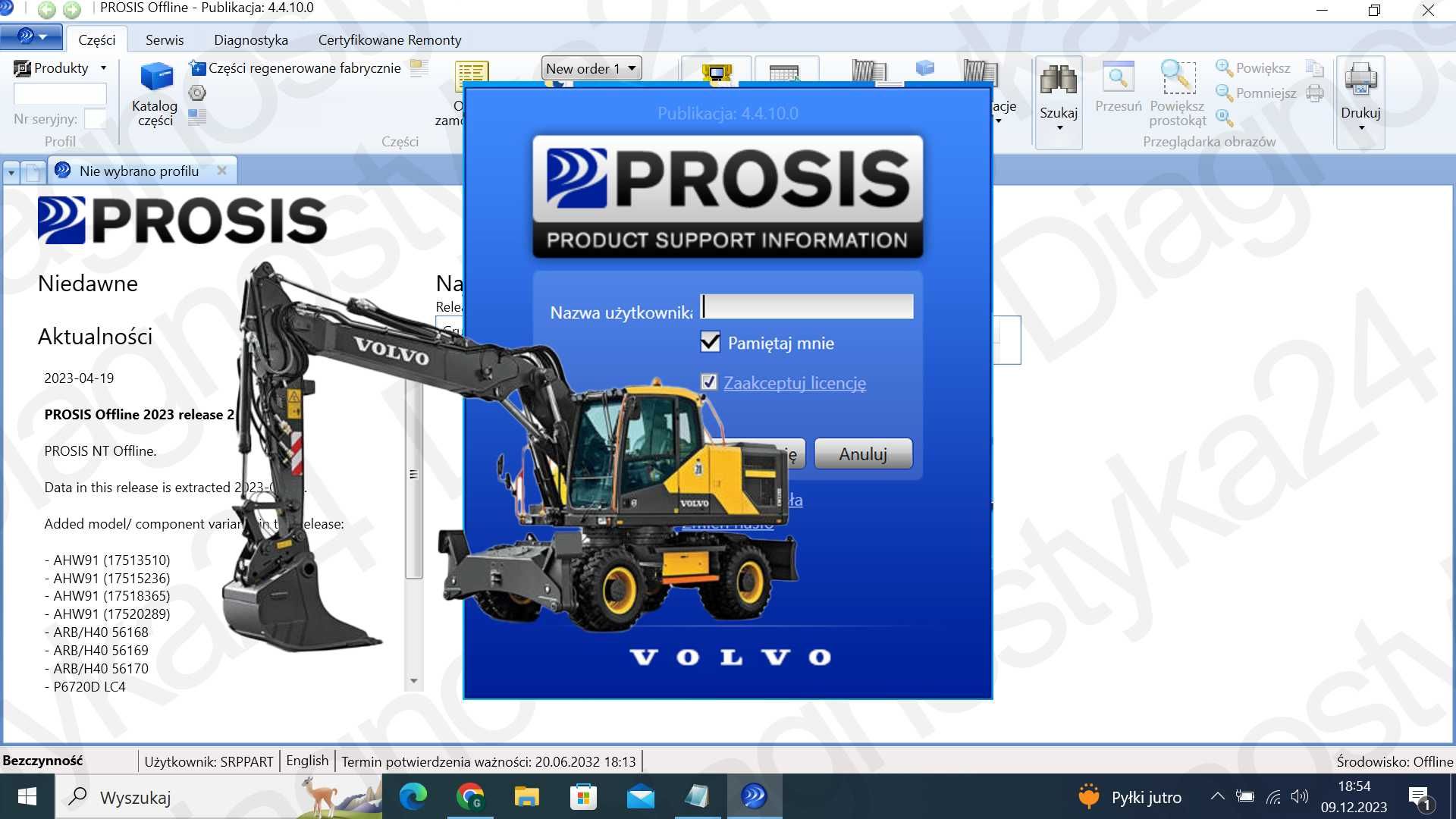Click the green forward navigation arrow

(72, 9)
